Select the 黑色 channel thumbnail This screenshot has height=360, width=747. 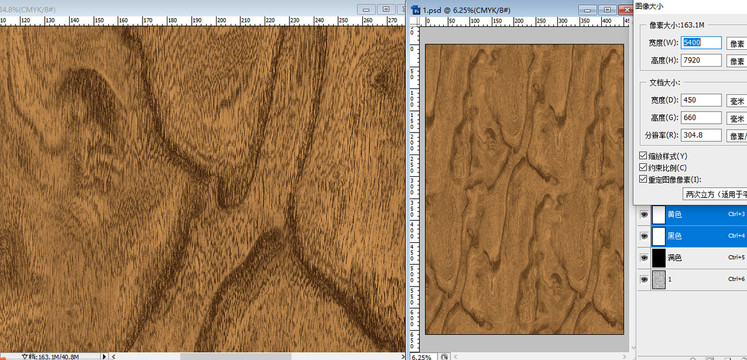click(658, 236)
